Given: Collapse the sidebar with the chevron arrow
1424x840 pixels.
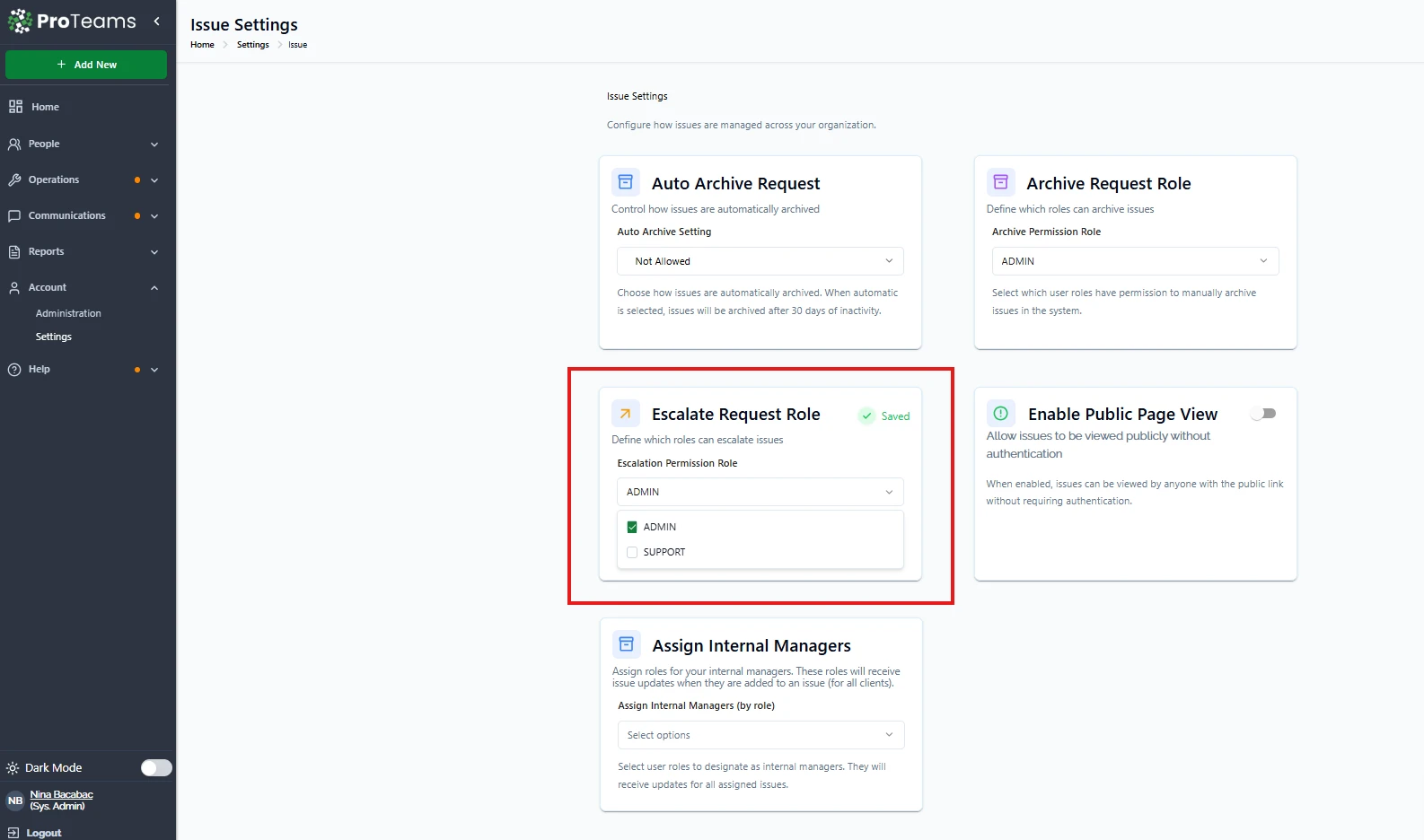Looking at the screenshot, I should (x=157, y=21).
